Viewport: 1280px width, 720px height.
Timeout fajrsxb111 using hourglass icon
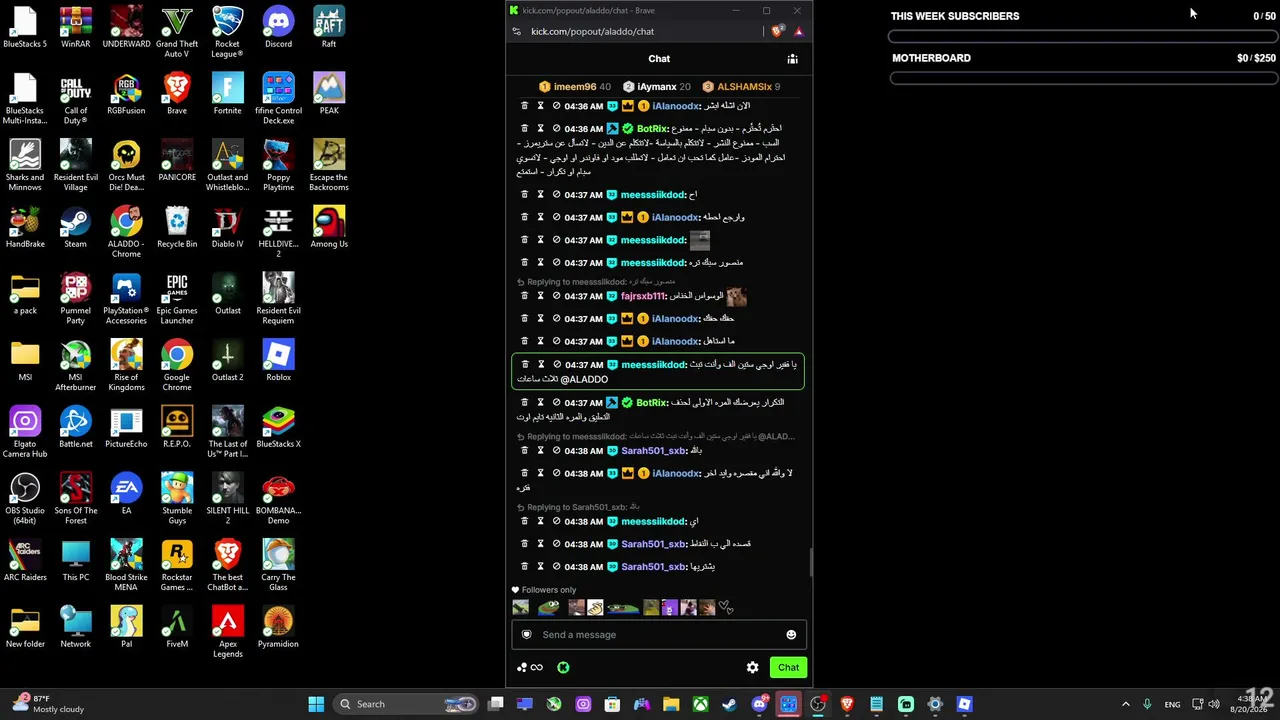[540, 296]
